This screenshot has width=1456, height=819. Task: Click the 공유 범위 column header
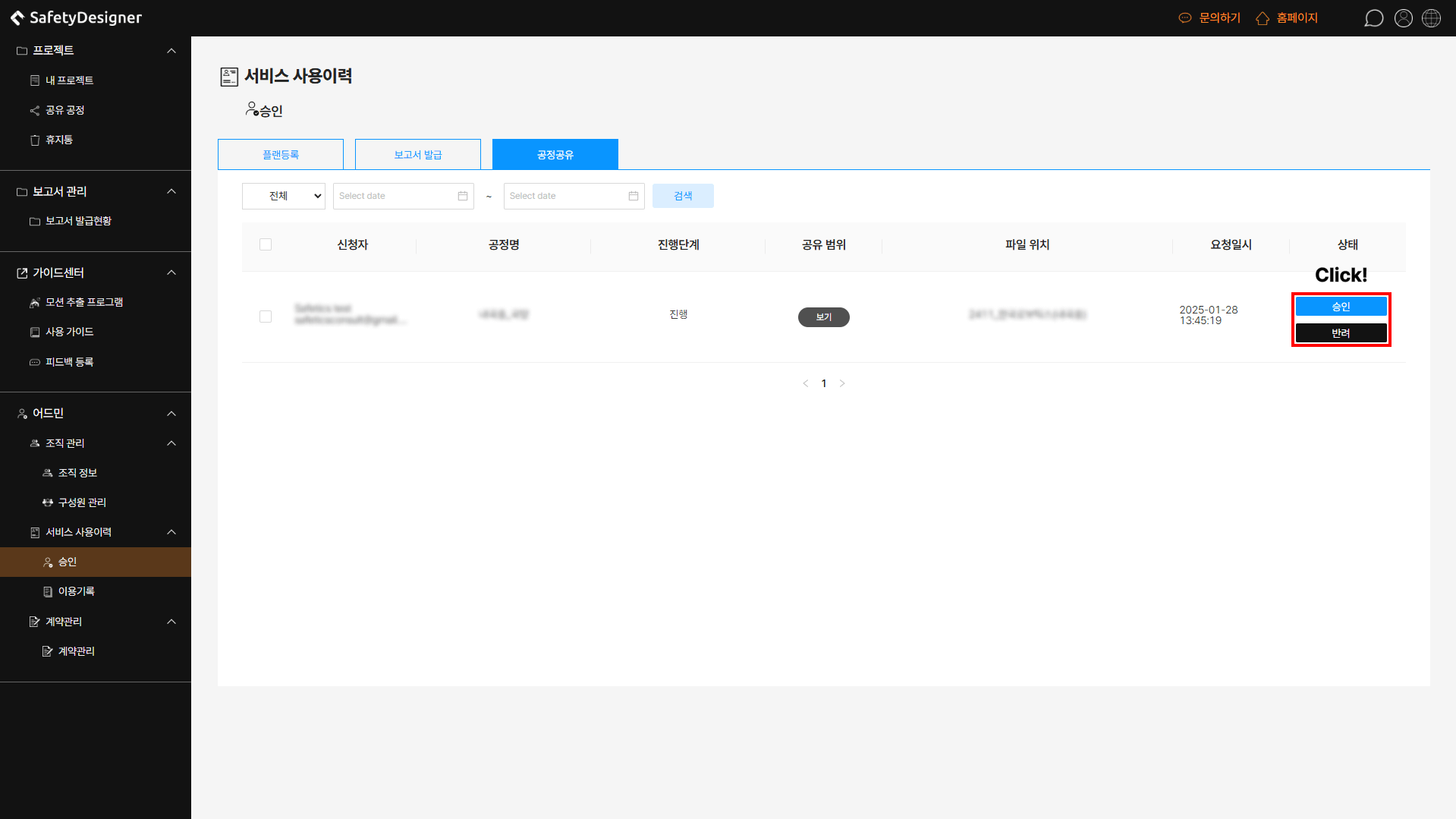[824, 244]
